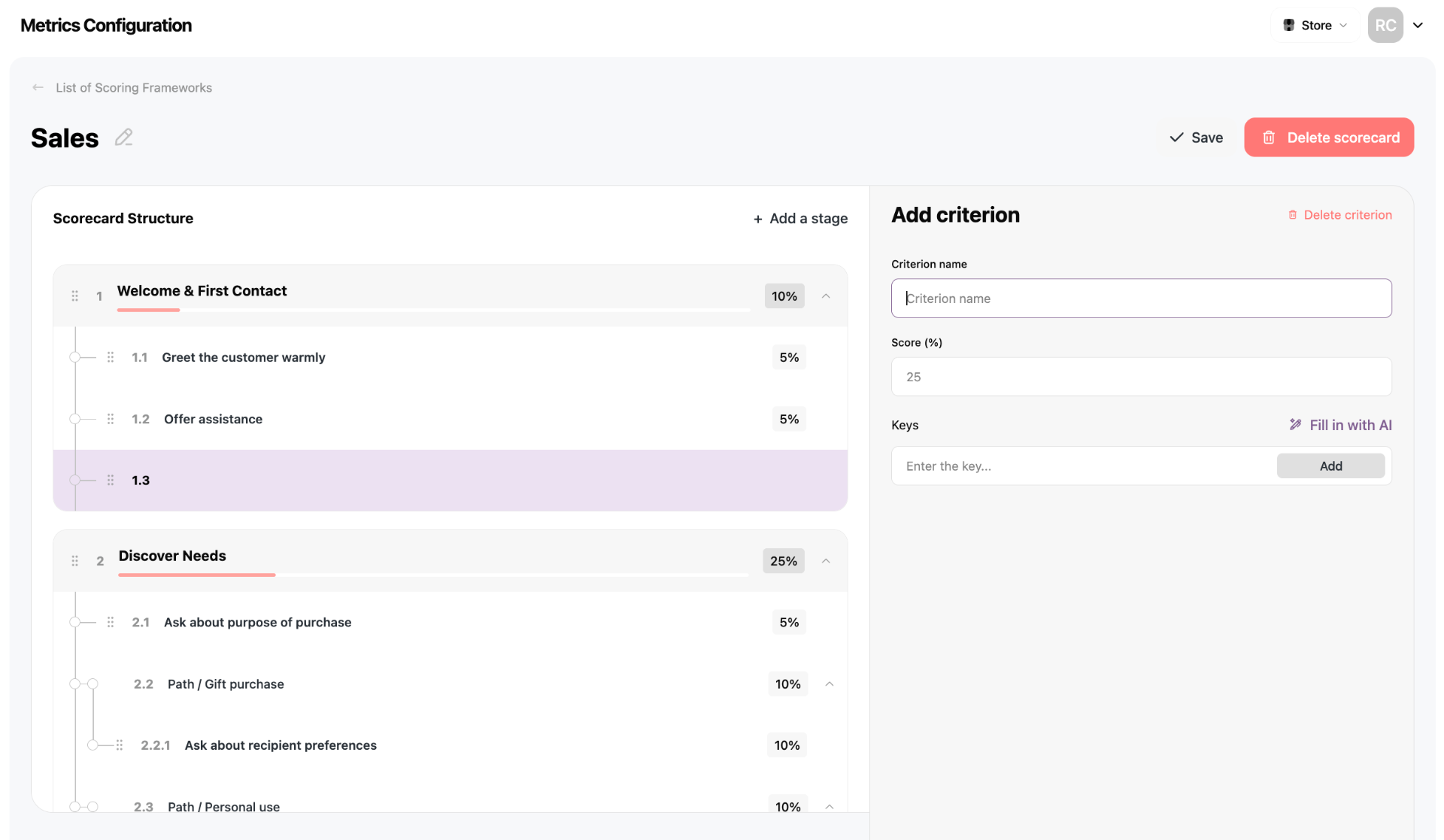1444x840 pixels.
Task: Collapse the Path / Gift purchase branch
Action: [x=830, y=684]
